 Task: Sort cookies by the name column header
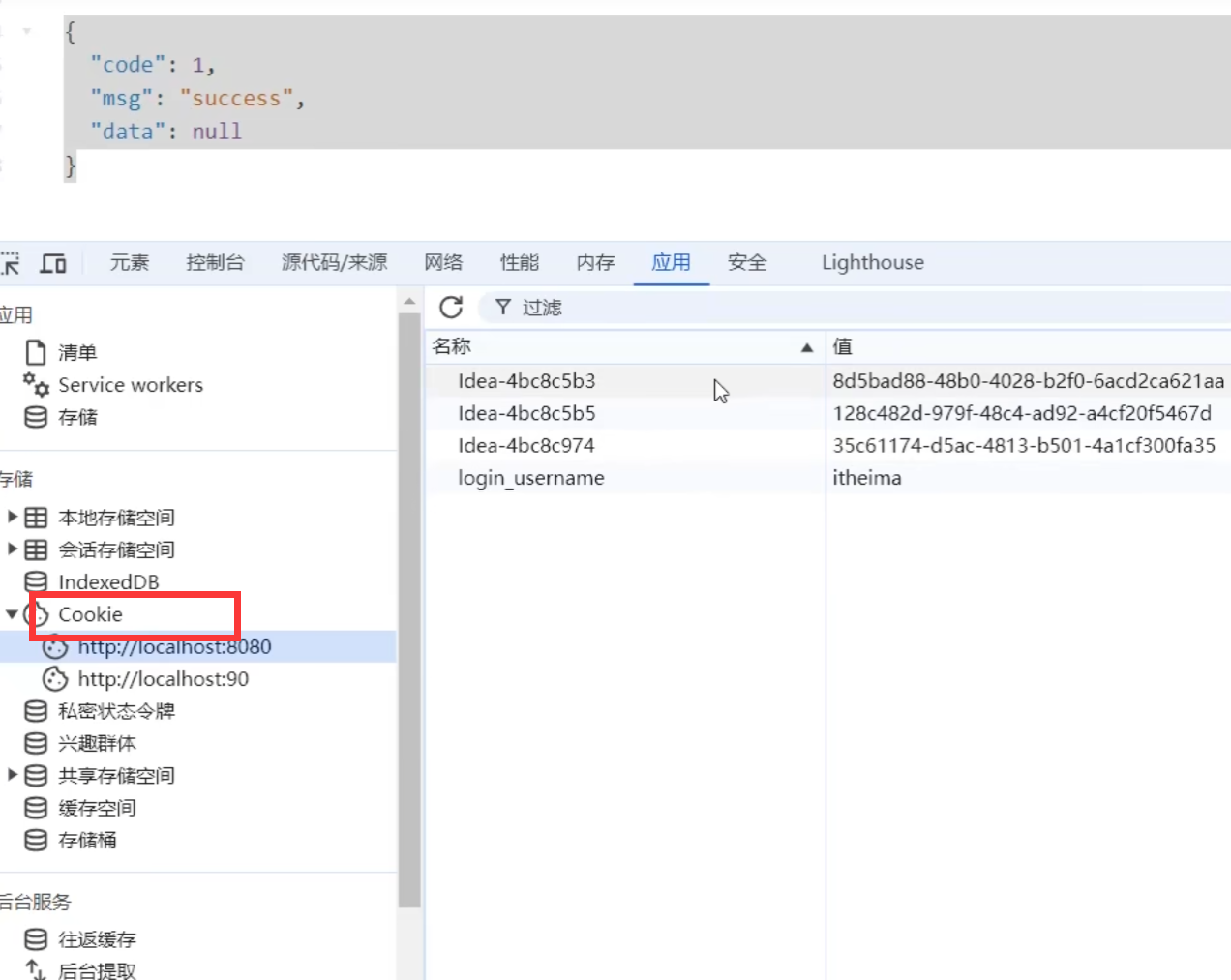click(x=619, y=346)
